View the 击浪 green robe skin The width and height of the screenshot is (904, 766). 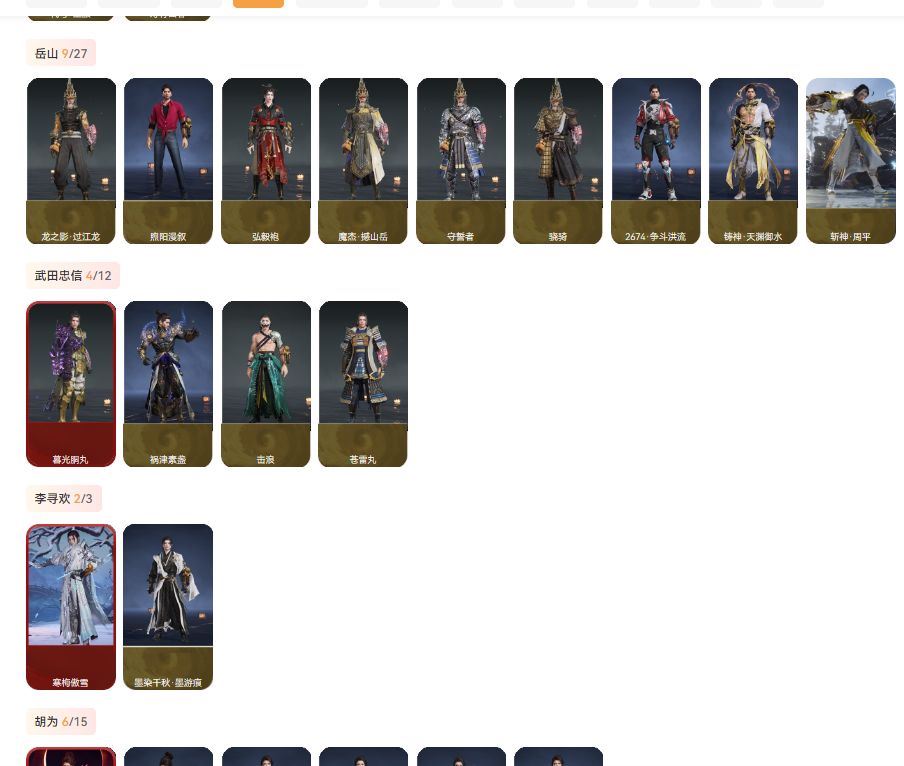pos(266,384)
